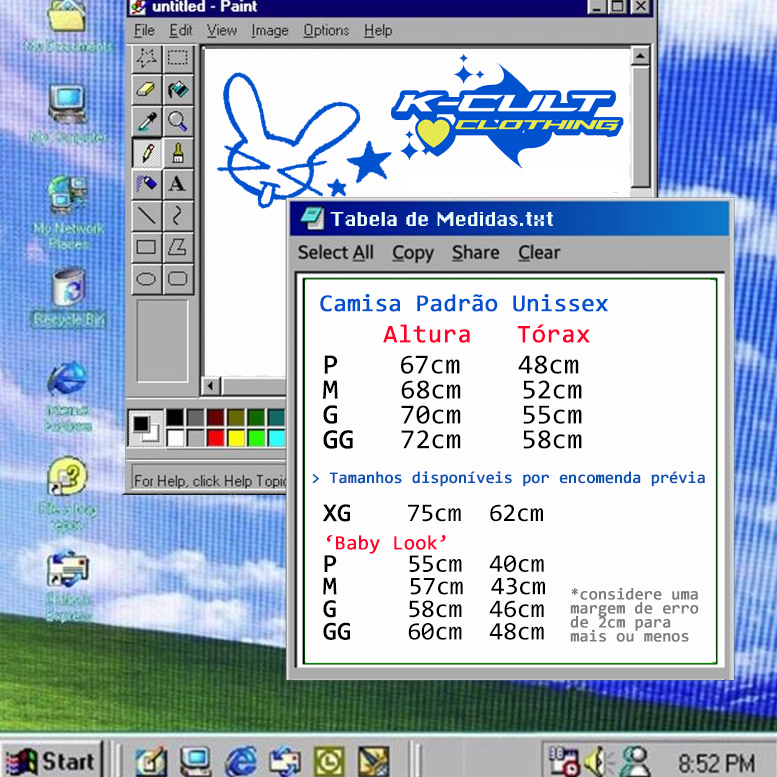The image size is (777, 777).
Task: Open the Options menu in Paint
Action: [x=326, y=30]
